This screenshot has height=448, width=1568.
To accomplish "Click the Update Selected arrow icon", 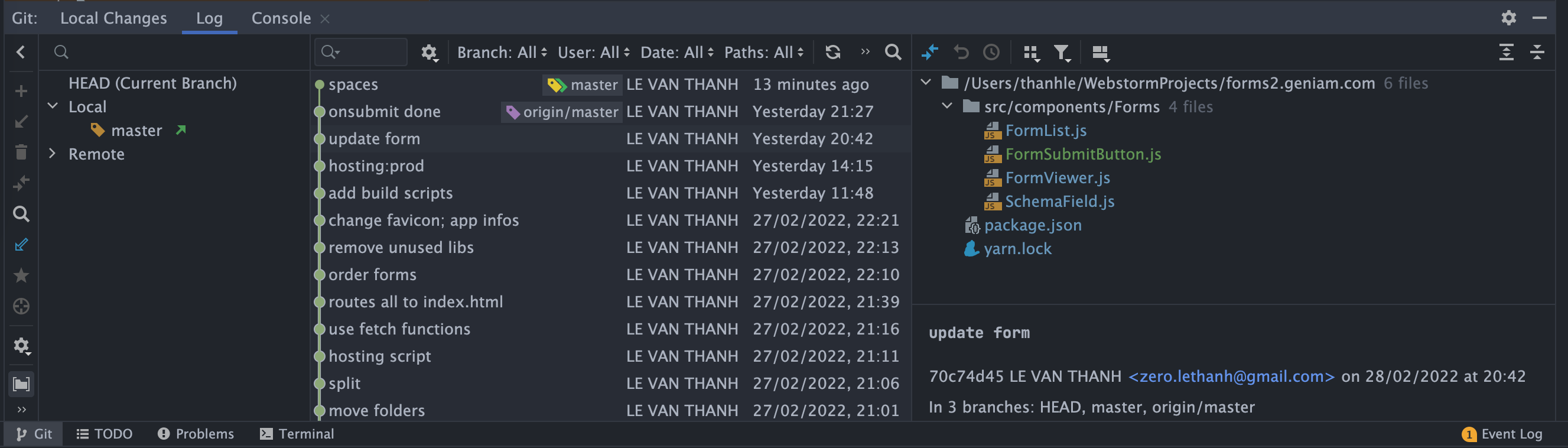I will tap(21, 122).
